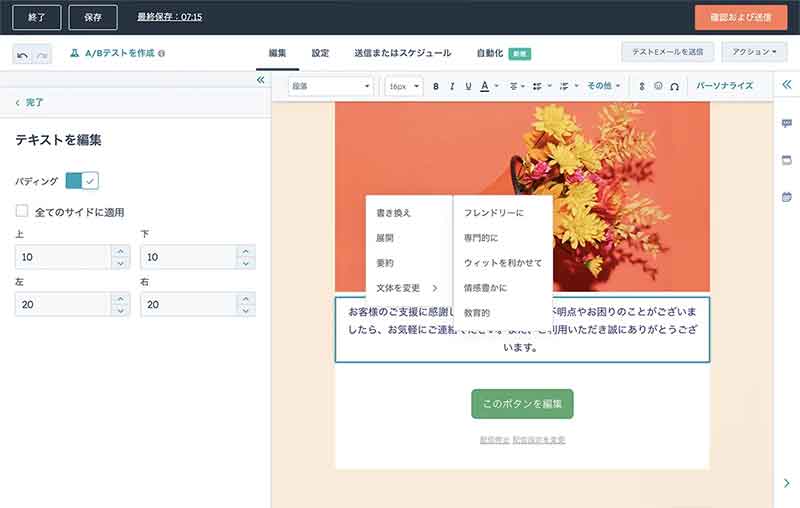
Task: Apply bold formatting
Action: [x=436, y=86]
